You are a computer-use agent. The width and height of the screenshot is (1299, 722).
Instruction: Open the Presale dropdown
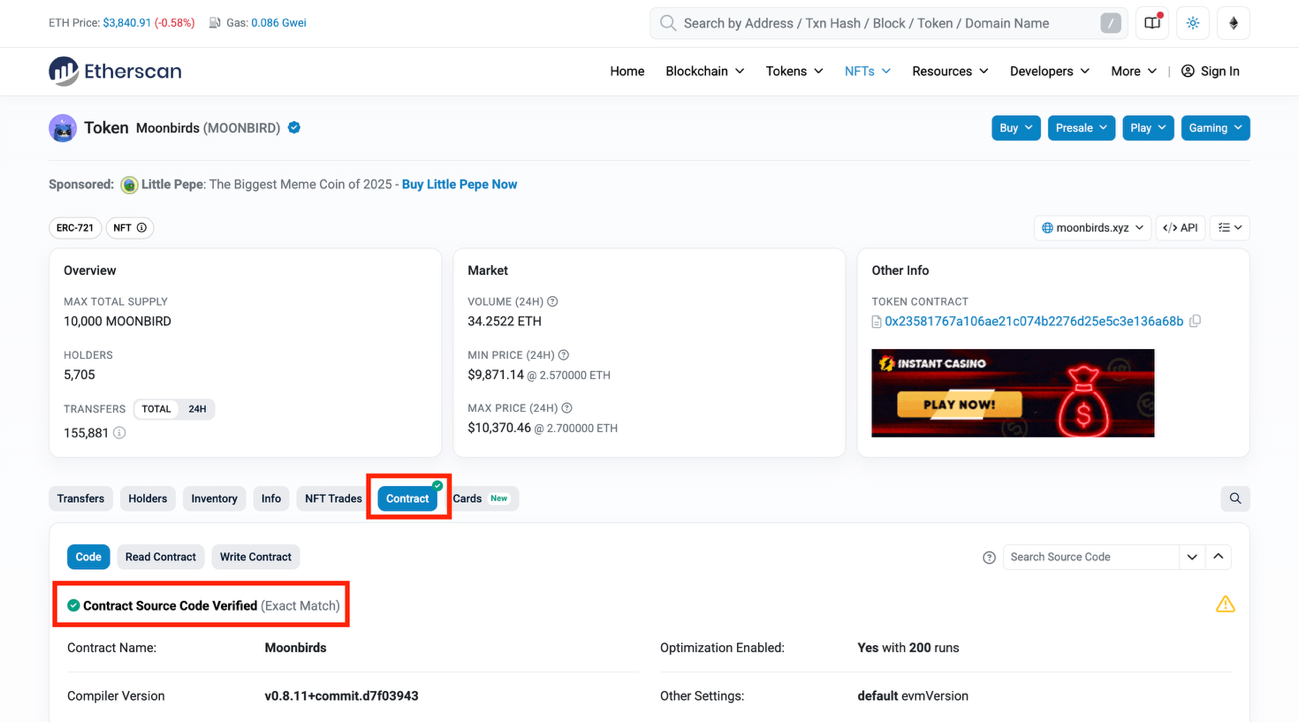click(x=1081, y=128)
